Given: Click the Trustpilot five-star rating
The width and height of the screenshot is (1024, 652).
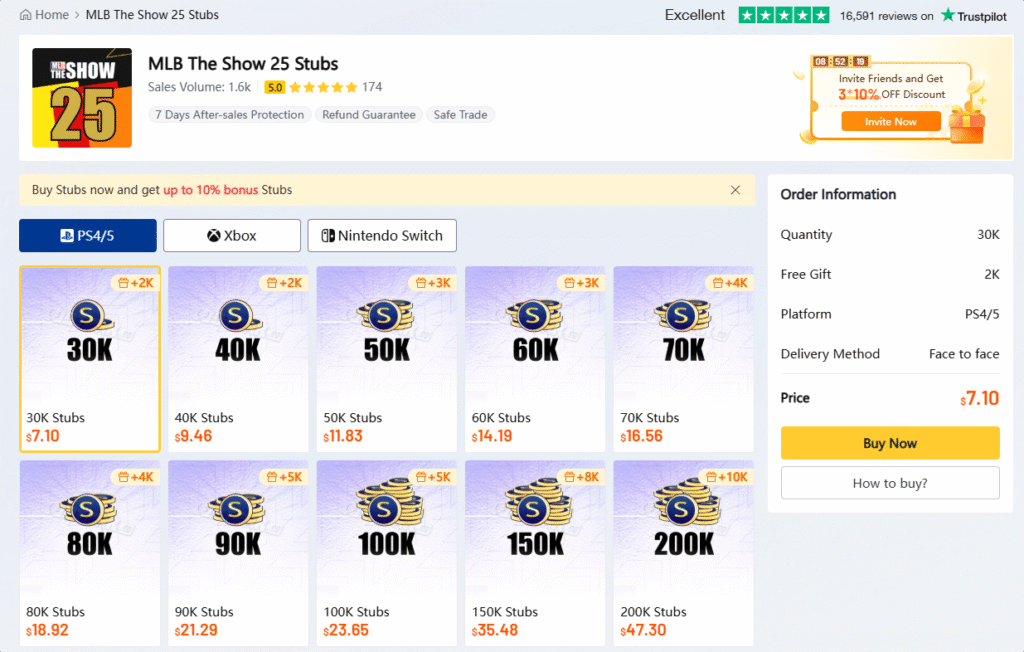Looking at the screenshot, I should tap(784, 15).
